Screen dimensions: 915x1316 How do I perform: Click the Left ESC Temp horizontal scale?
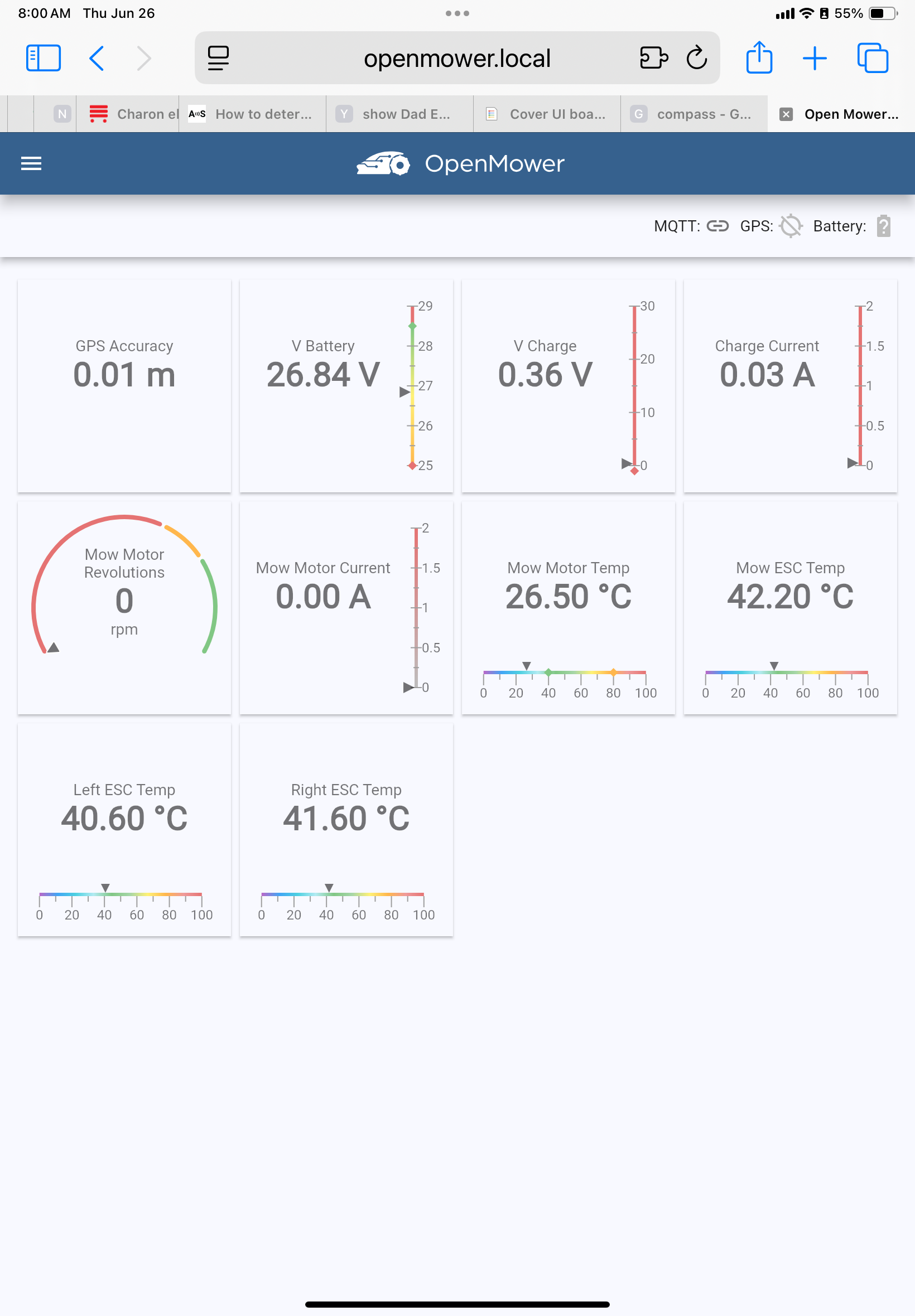(x=124, y=902)
